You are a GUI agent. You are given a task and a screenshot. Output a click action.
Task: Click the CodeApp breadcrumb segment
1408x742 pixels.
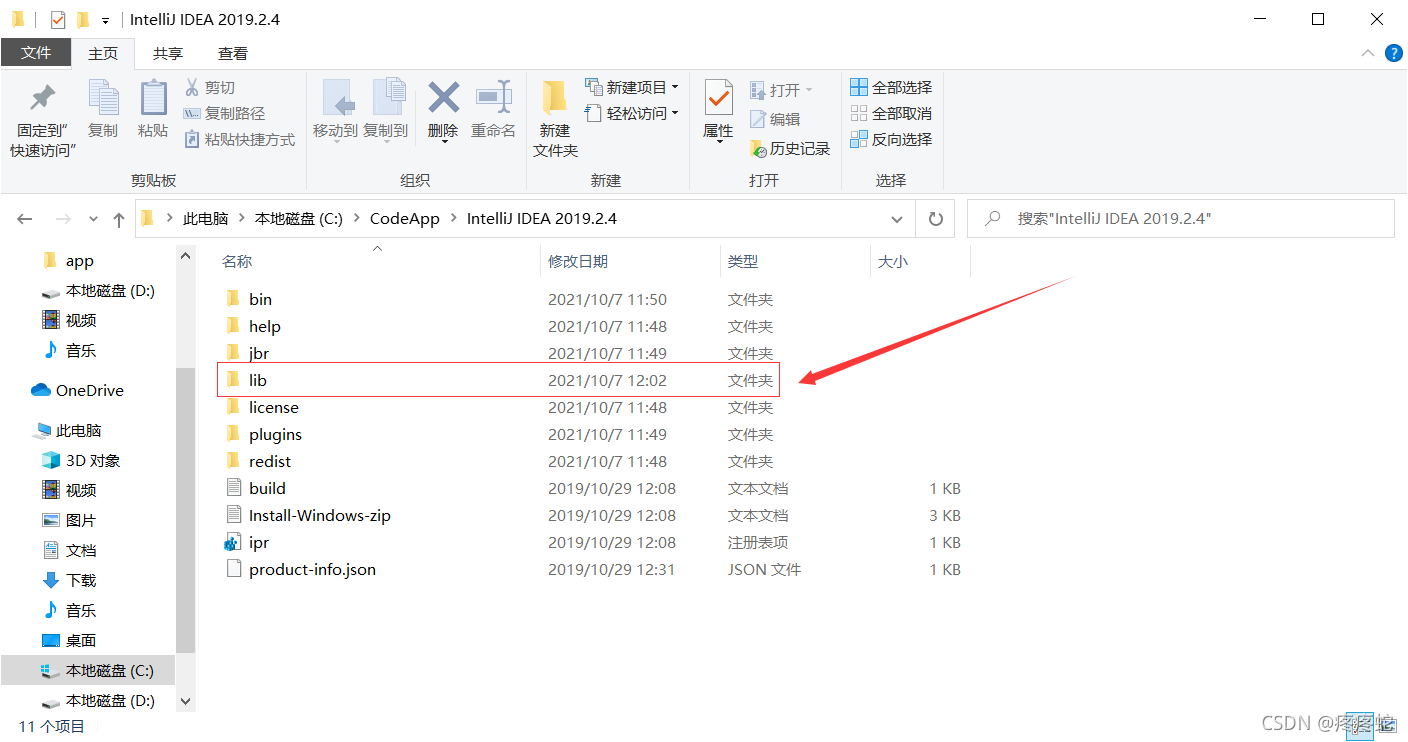[x=405, y=218]
